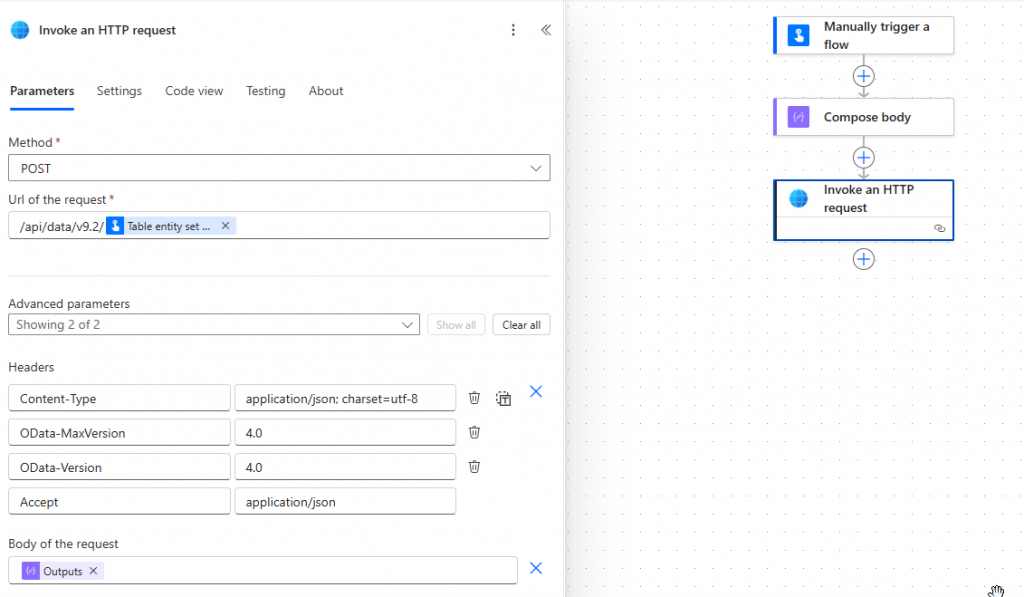Add new step after Invoke an HTTP request
This screenshot has width=1024, height=597.
point(864,259)
